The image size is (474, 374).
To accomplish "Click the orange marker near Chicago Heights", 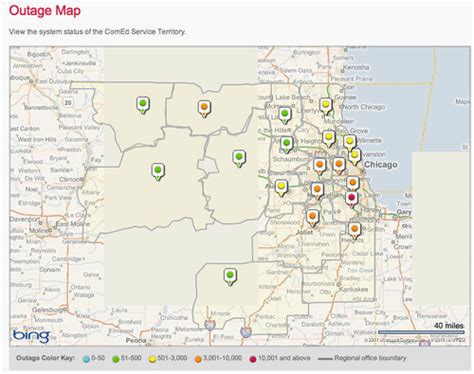I will click(x=355, y=231).
